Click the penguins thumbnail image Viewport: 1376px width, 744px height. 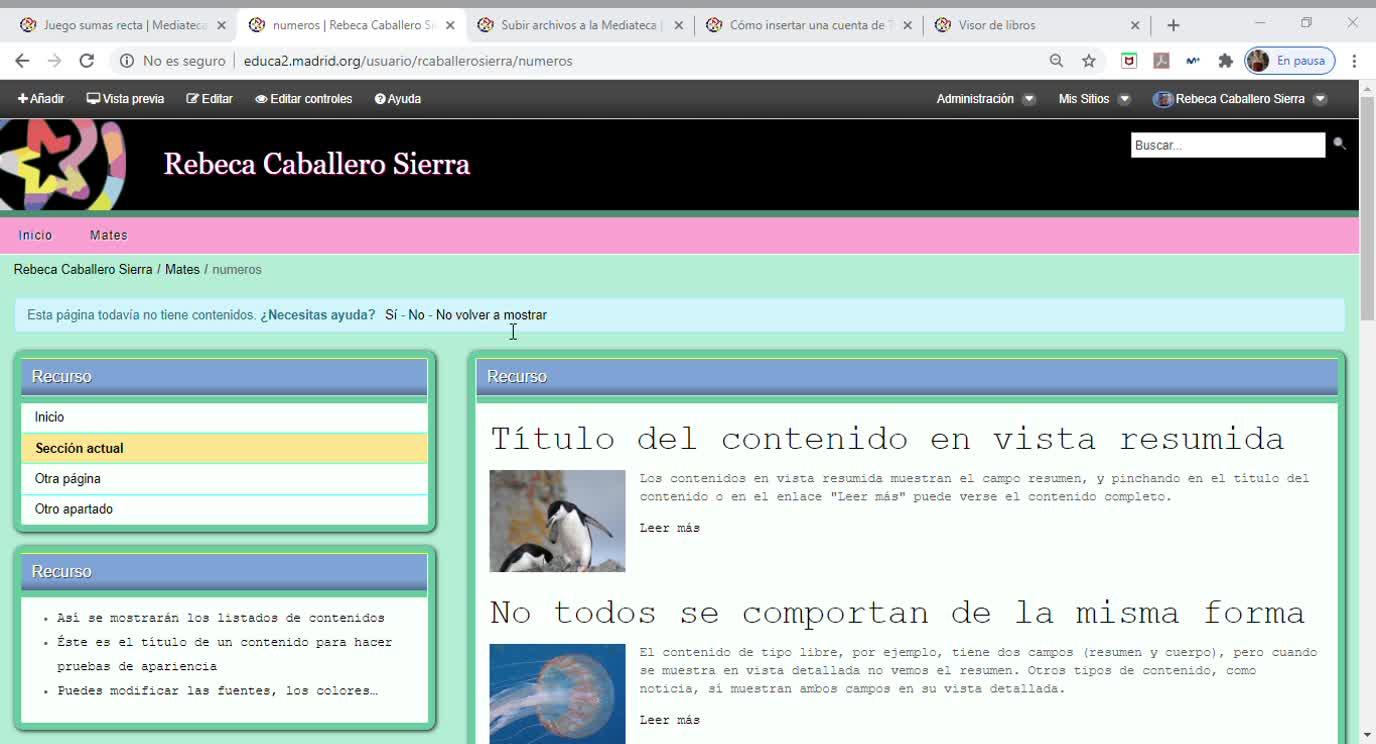(557, 521)
